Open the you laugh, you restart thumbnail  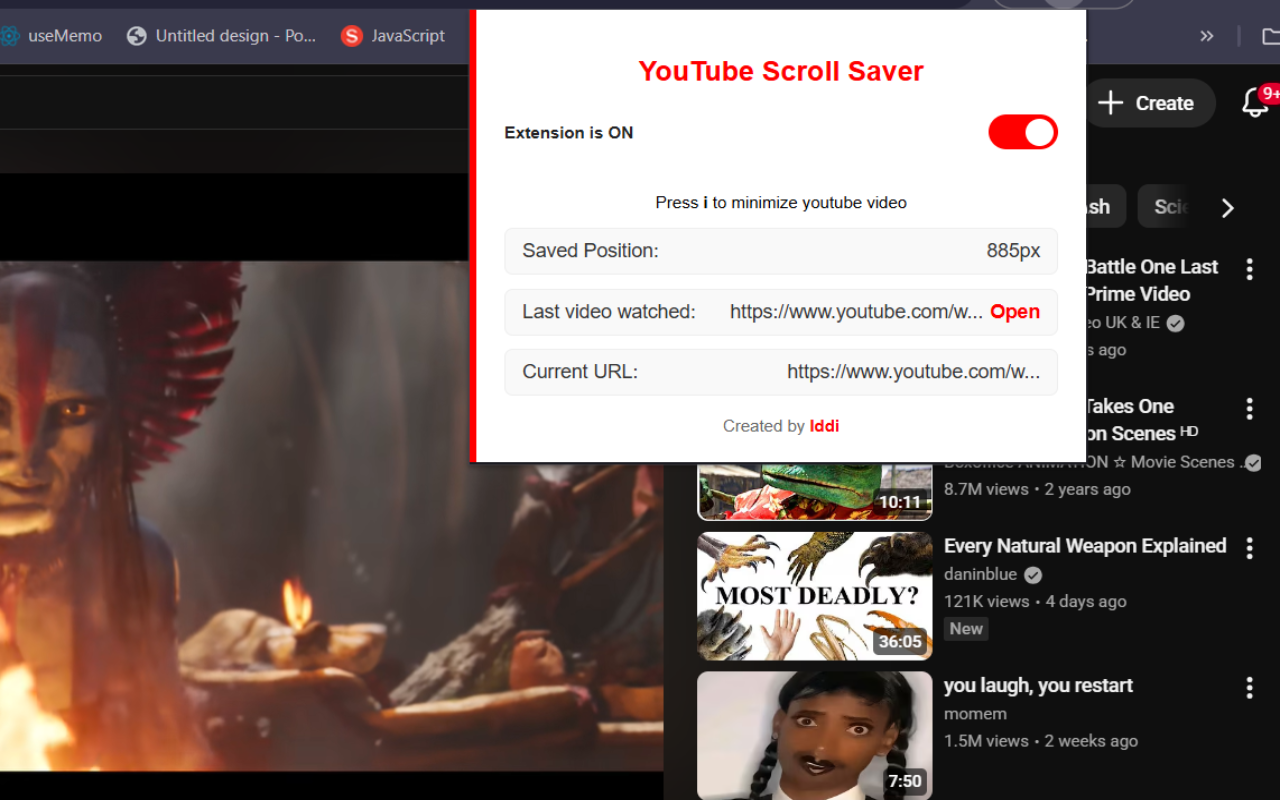[x=814, y=736]
